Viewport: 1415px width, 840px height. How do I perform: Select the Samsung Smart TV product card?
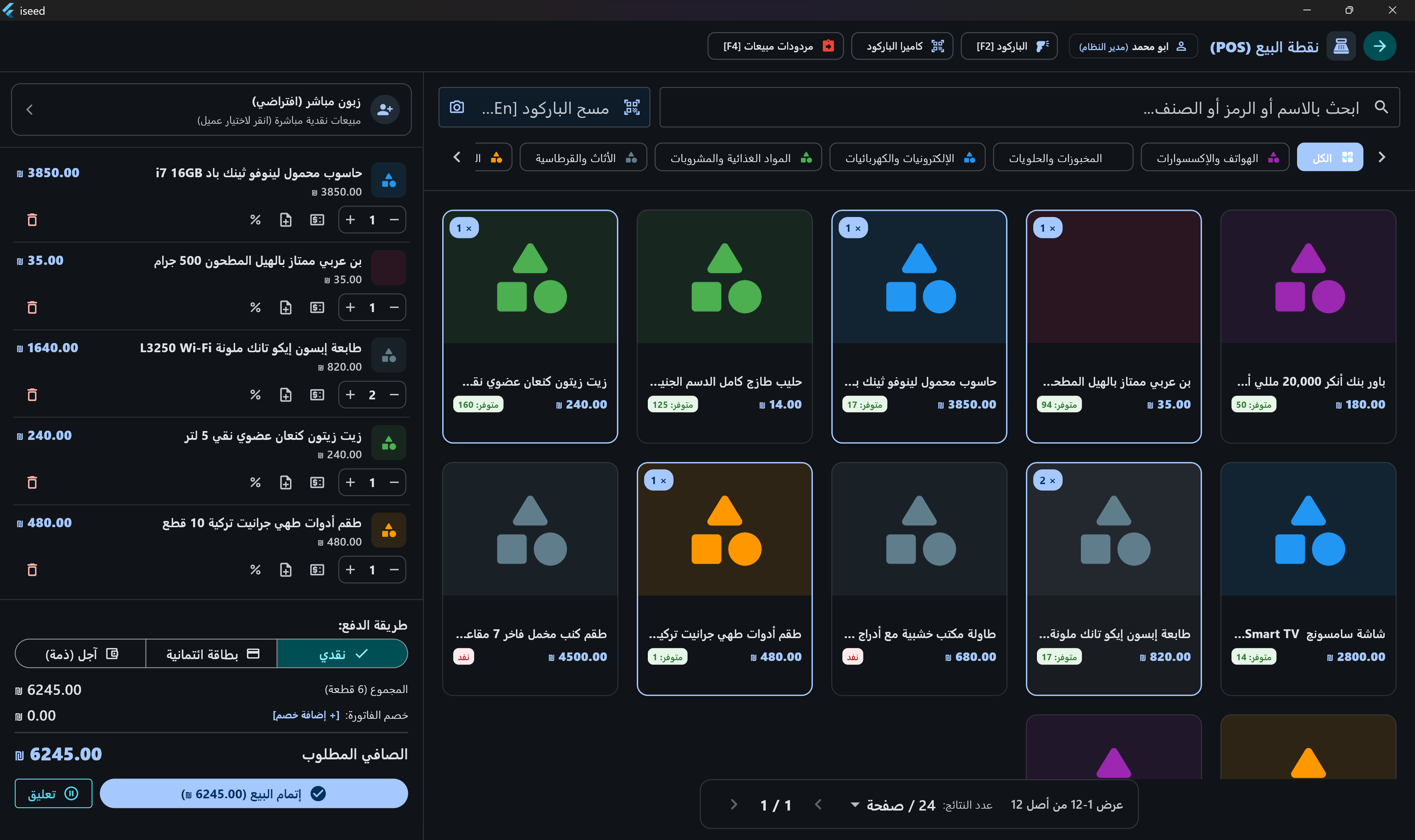[x=1308, y=578]
